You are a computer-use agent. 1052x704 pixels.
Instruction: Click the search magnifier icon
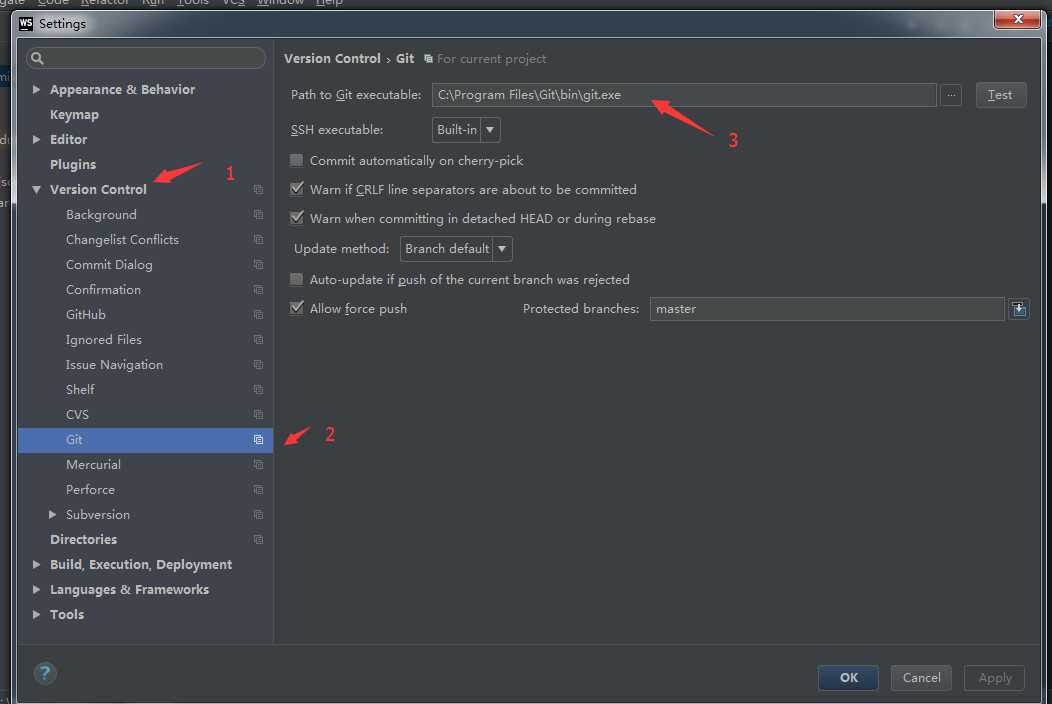point(38,58)
